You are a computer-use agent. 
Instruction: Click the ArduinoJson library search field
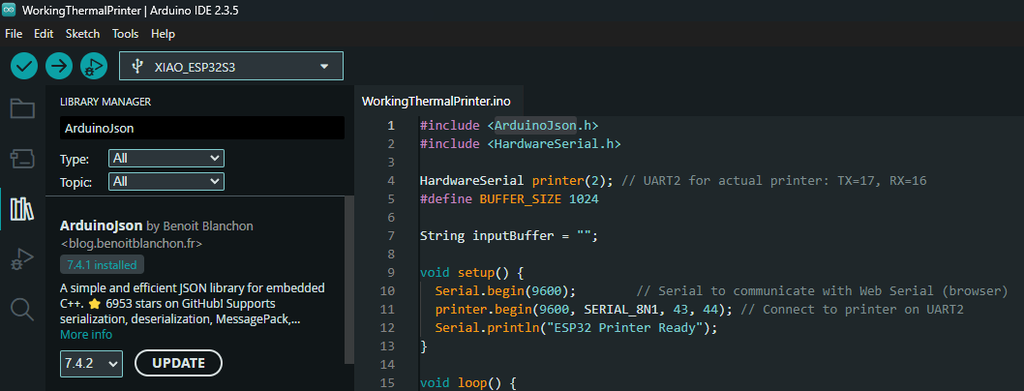coord(202,128)
